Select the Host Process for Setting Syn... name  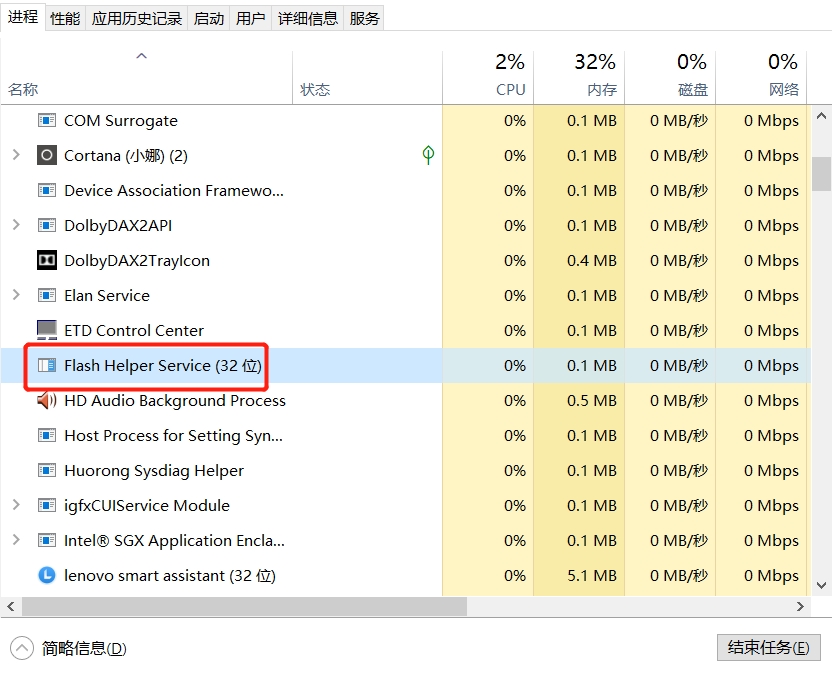click(174, 436)
